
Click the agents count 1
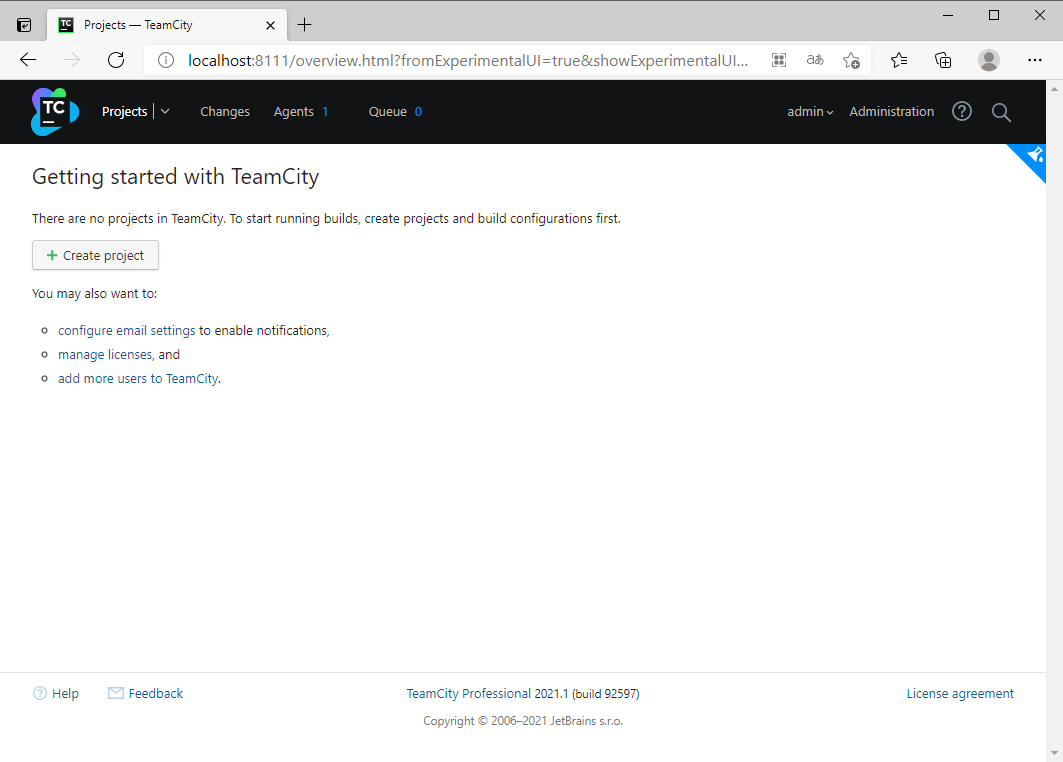pos(325,112)
